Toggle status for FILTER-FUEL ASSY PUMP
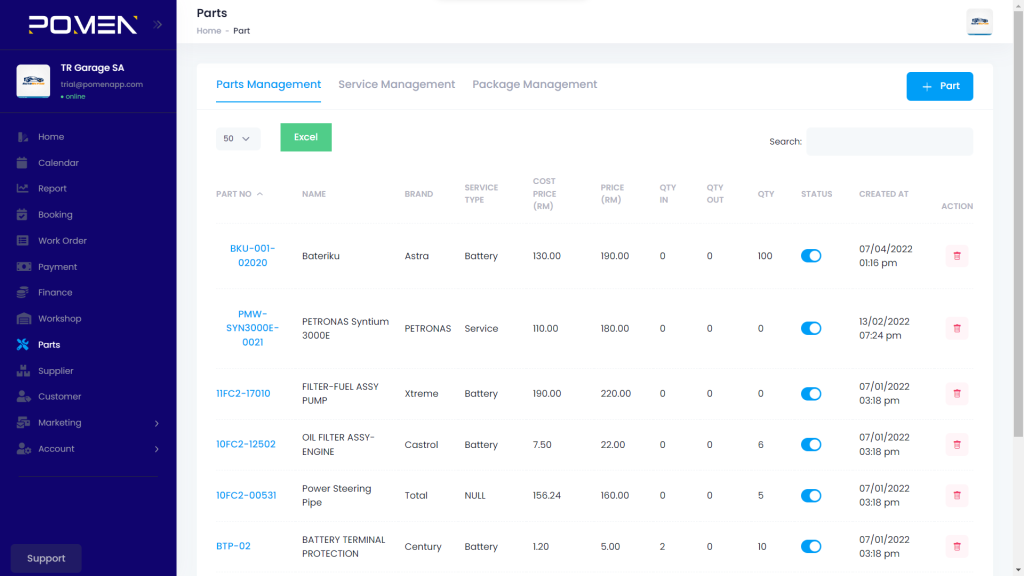 (811, 394)
